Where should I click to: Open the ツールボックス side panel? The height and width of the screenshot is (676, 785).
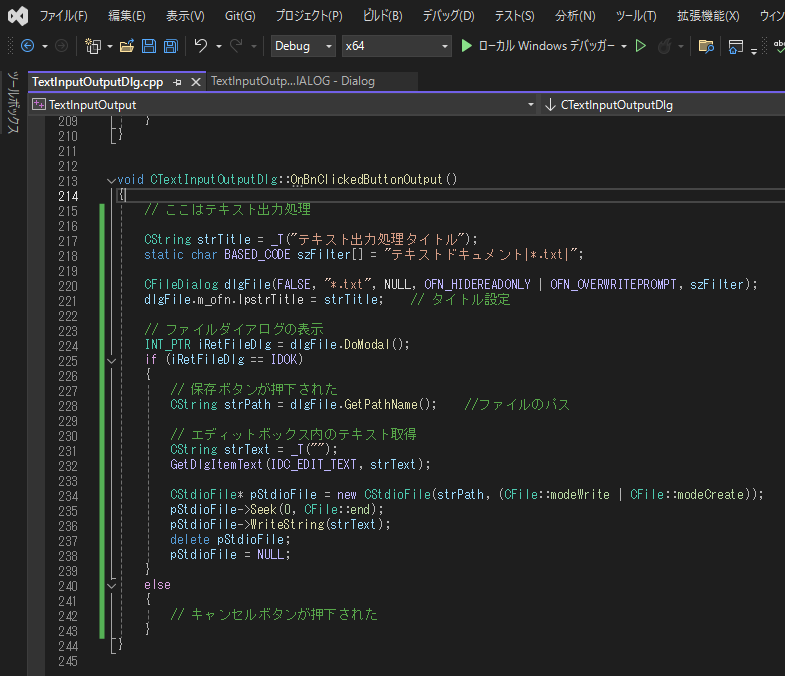pyautogui.click(x=14, y=102)
